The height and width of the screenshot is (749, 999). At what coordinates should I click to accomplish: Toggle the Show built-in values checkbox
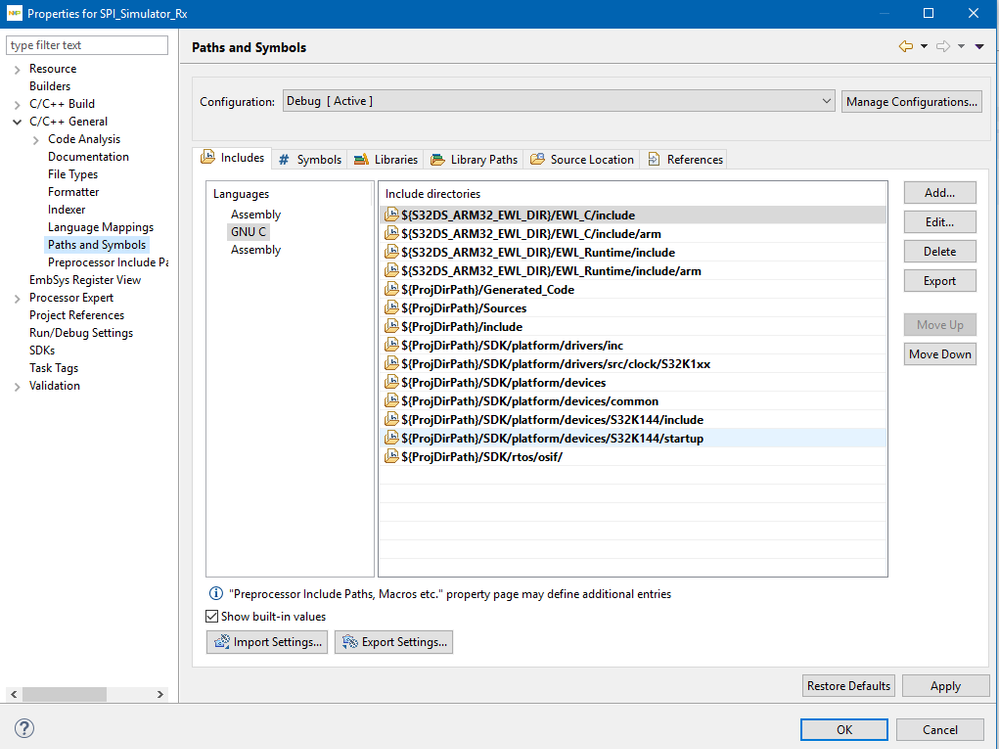click(x=212, y=616)
